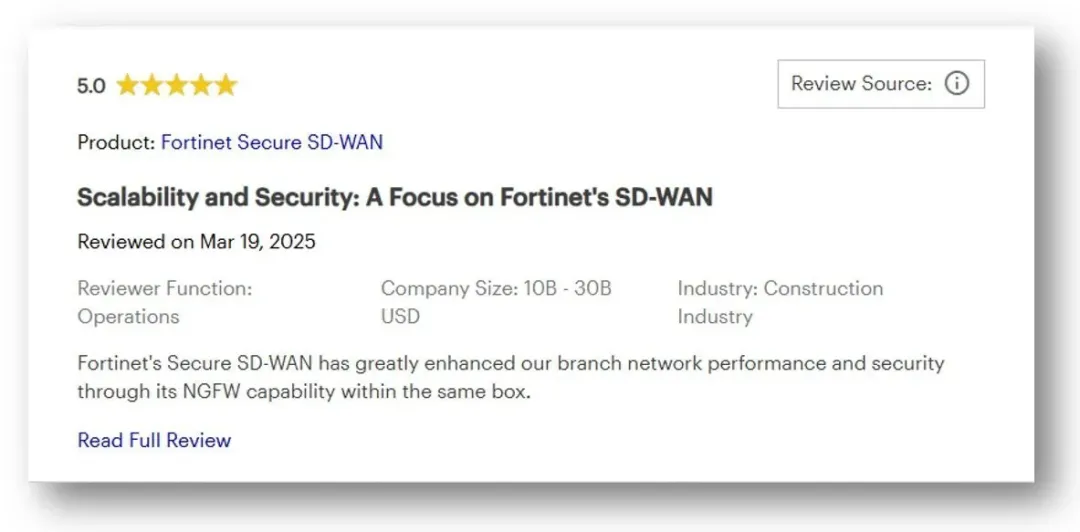
Task: Click the review summary paragraph
Action: click(x=510, y=363)
